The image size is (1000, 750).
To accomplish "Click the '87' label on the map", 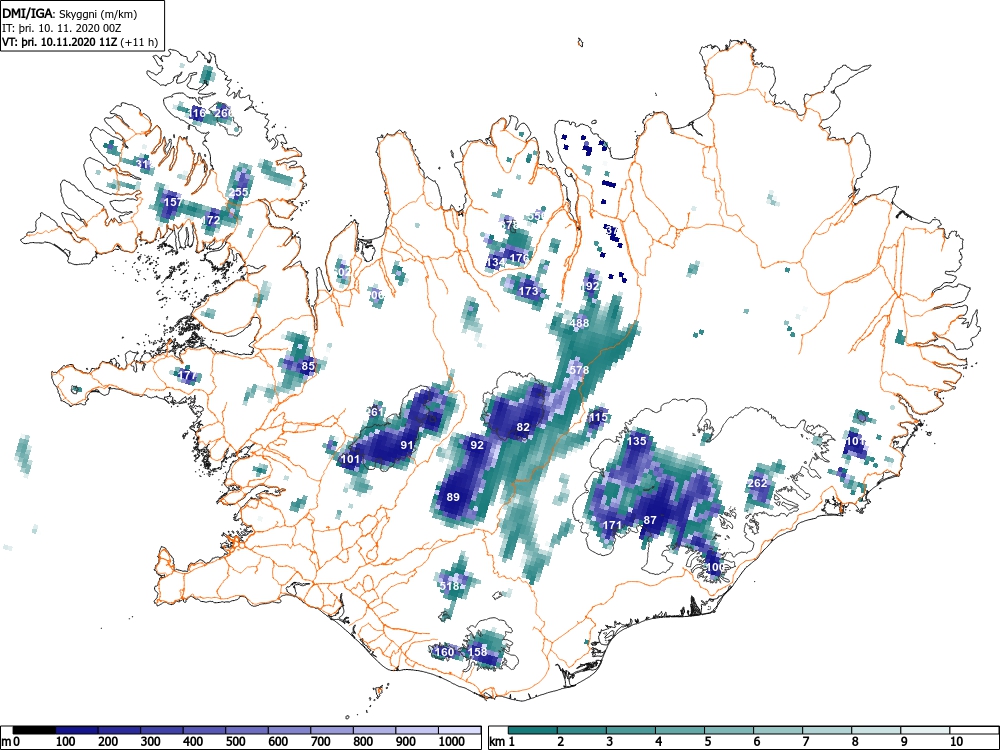I will [x=650, y=520].
